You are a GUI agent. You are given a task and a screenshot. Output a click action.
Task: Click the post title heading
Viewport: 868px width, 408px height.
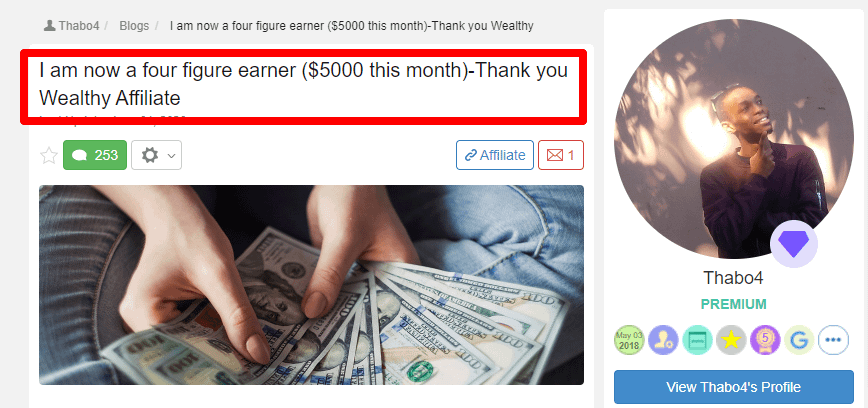[303, 85]
